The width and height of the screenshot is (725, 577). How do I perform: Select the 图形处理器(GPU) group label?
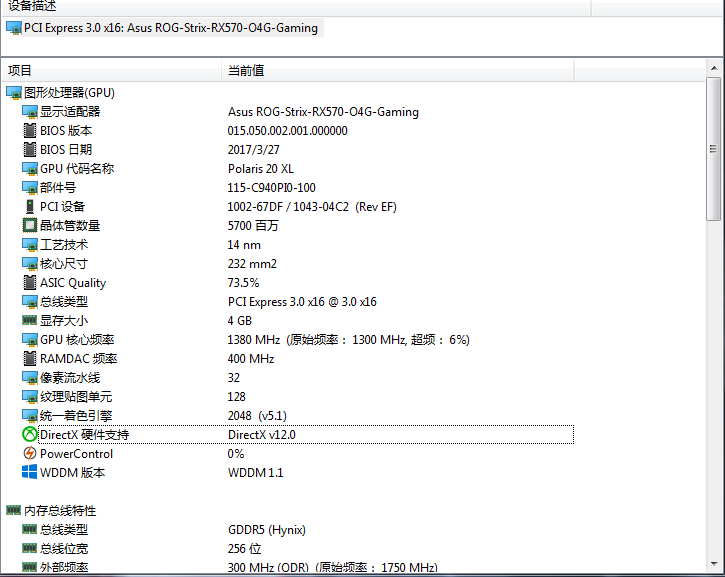69,93
